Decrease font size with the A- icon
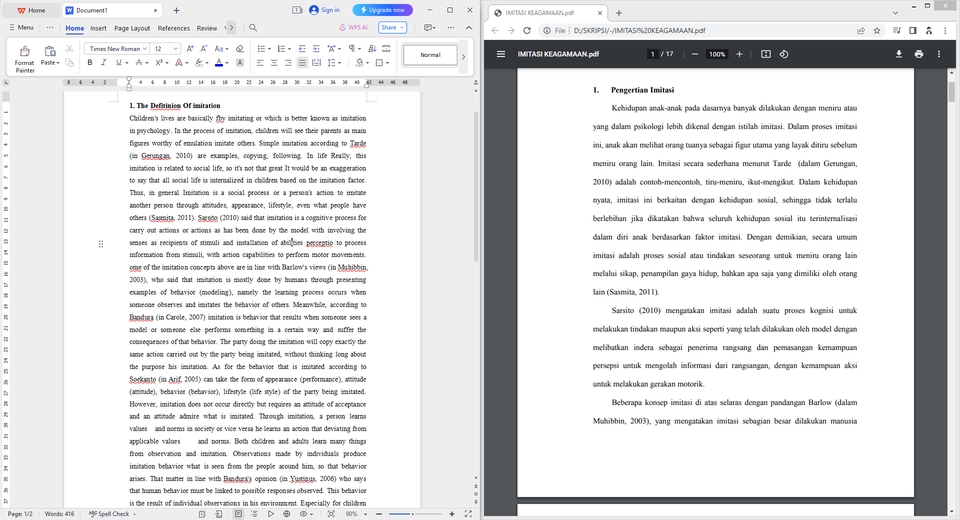 204,48
